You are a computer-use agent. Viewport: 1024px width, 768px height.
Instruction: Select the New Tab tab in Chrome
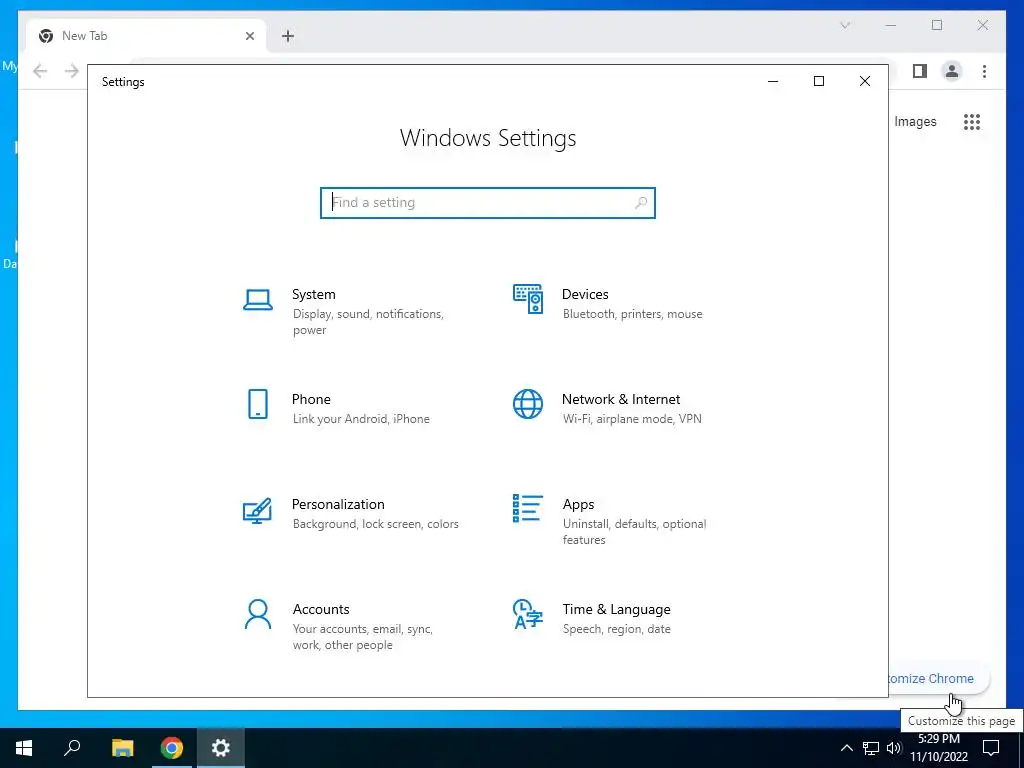146,36
